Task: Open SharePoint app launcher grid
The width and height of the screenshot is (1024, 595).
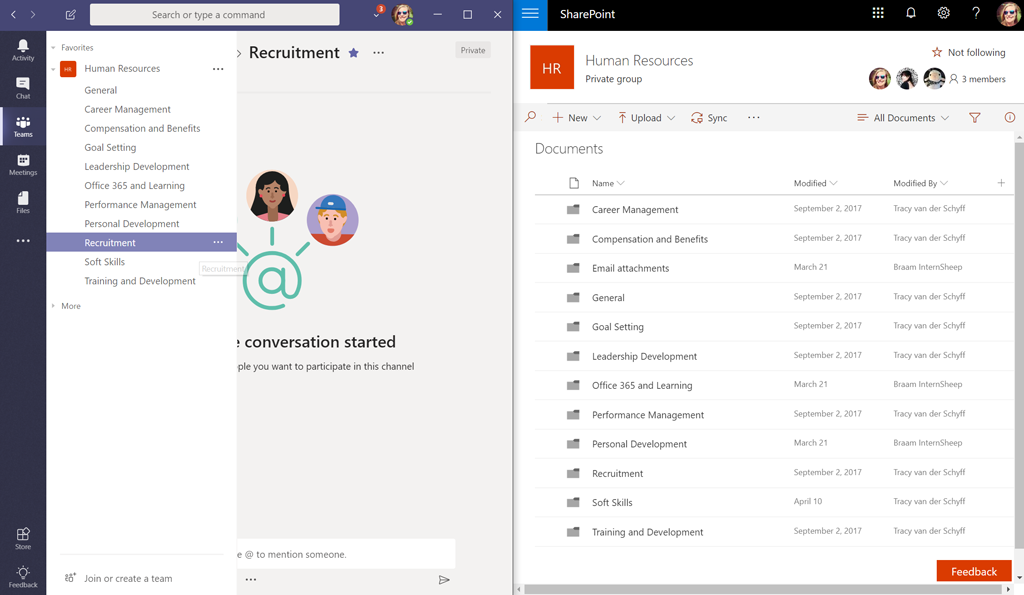Action: tap(878, 13)
